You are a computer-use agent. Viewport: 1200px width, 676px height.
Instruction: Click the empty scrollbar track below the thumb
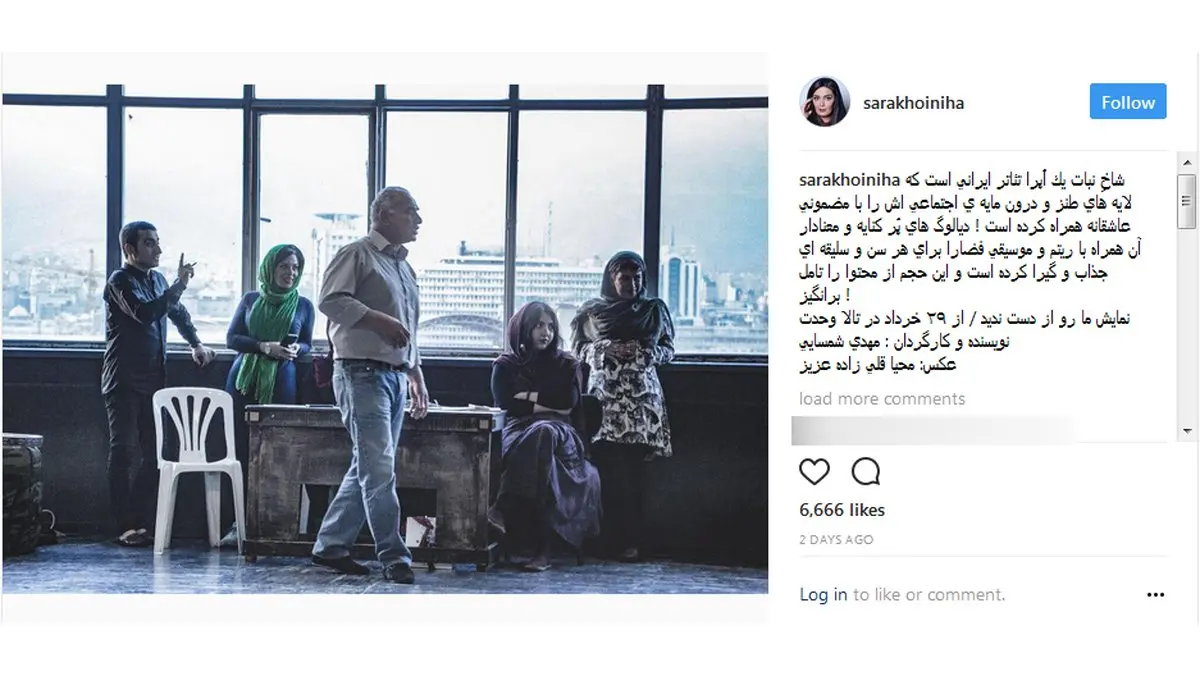(x=1186, y=325)
